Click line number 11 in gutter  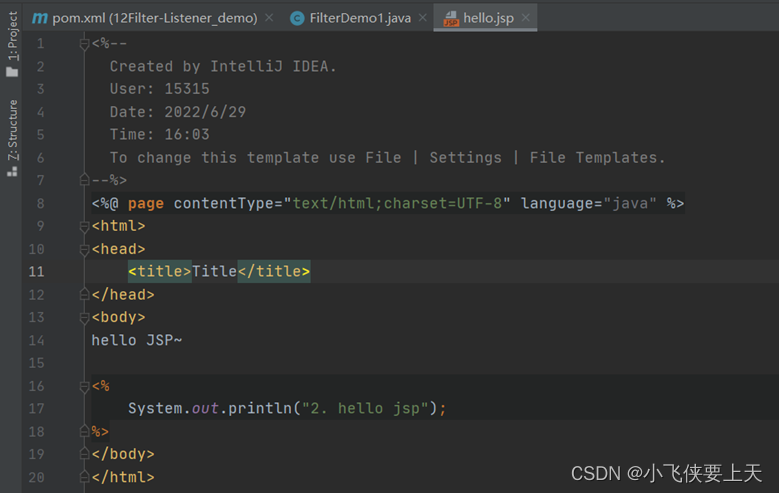click(x=36, y=271)
